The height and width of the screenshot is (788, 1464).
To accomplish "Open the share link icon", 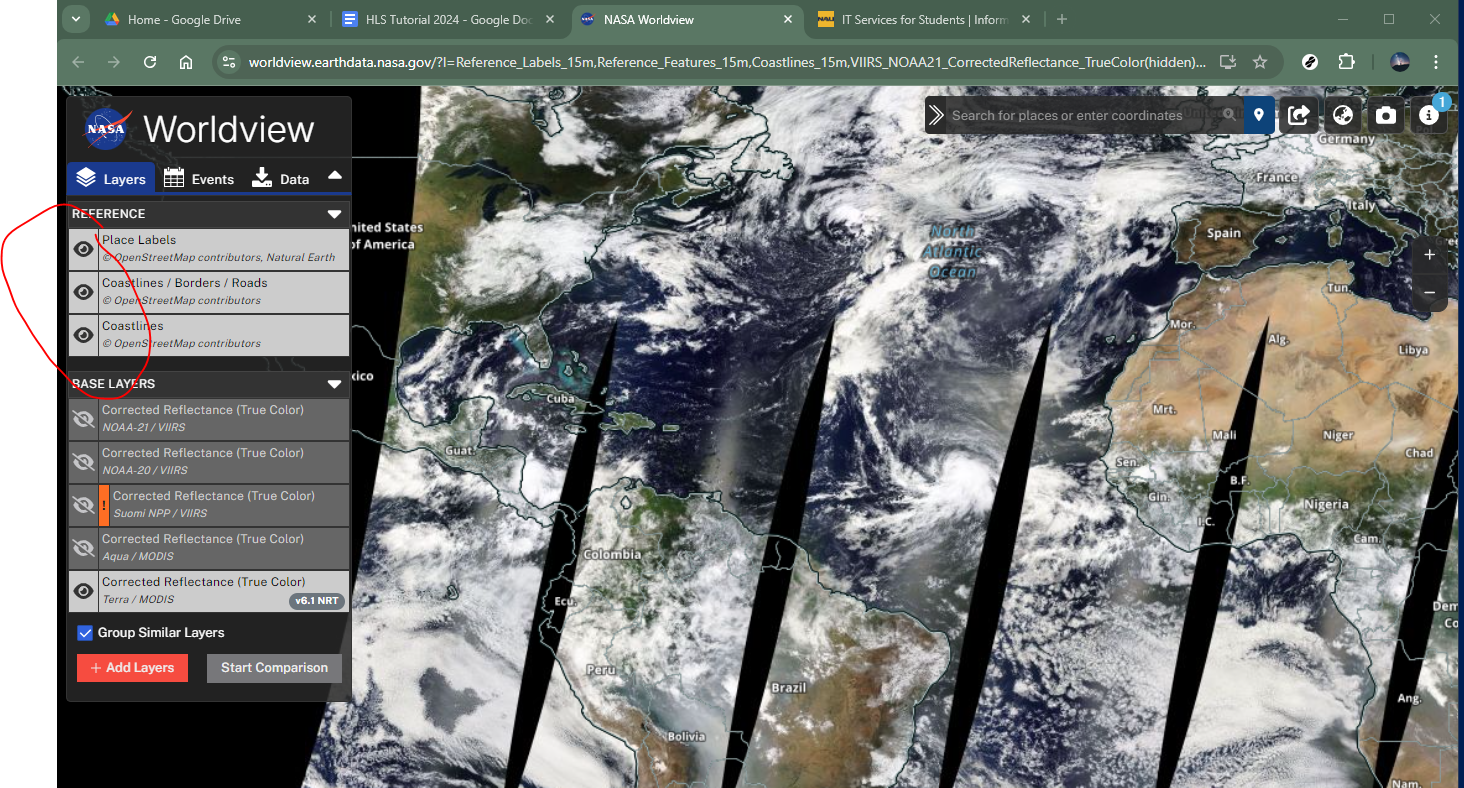I will (x=1298, y=115).
